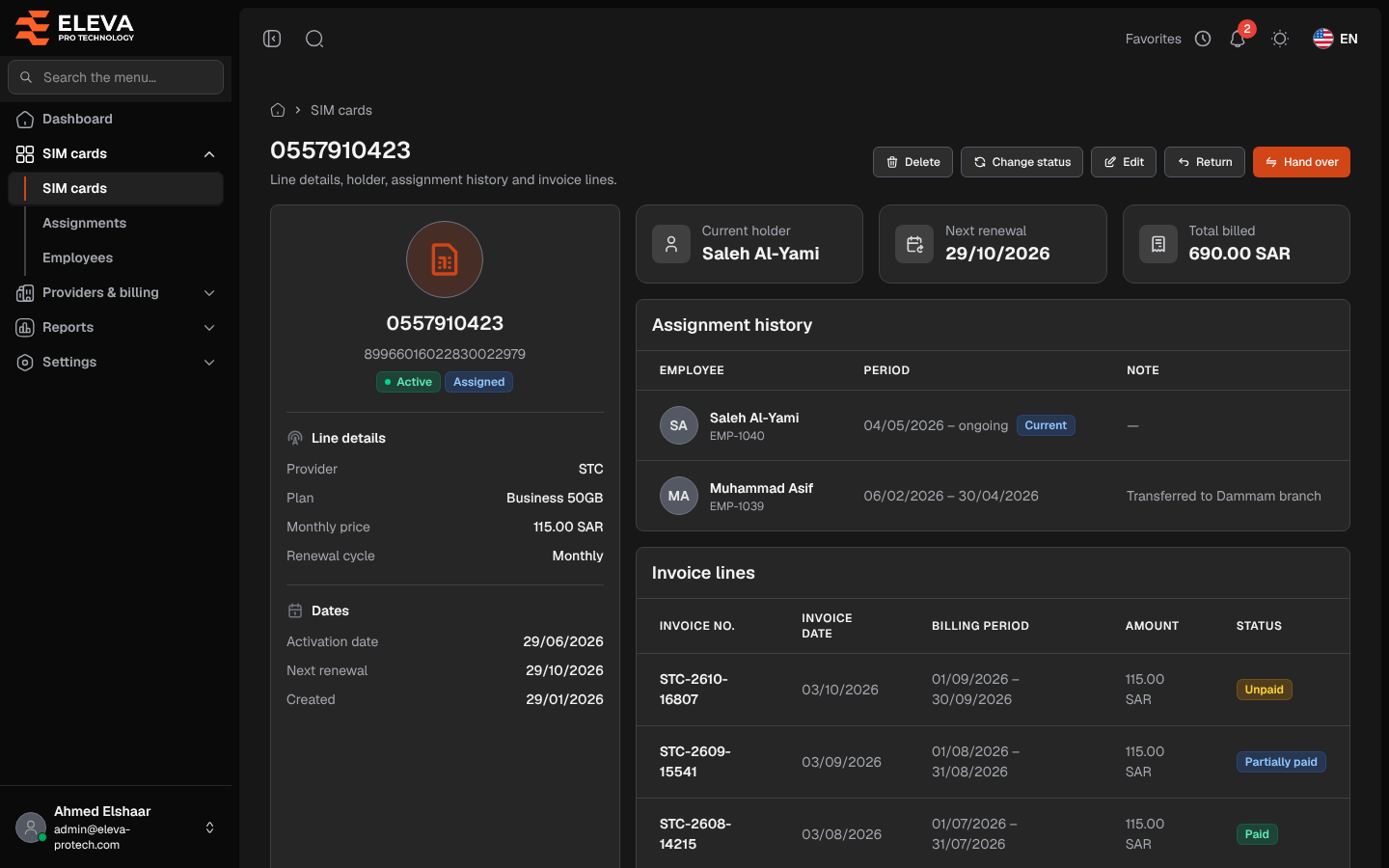Click the Assigned status badge
The height and width of the screenshot is (868, 1389).
(x=478, y=382)
